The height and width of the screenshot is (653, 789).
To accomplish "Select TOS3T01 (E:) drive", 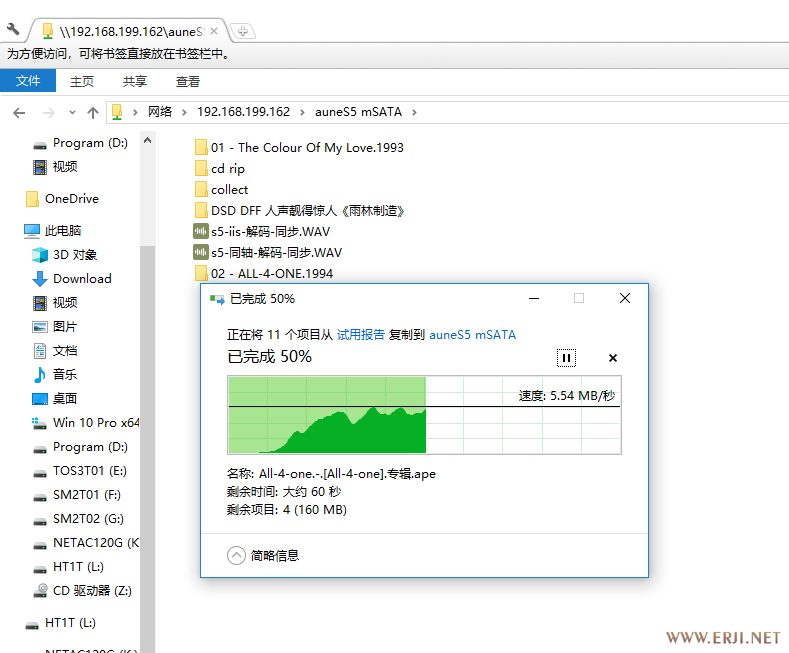I will tap(80, 471).
